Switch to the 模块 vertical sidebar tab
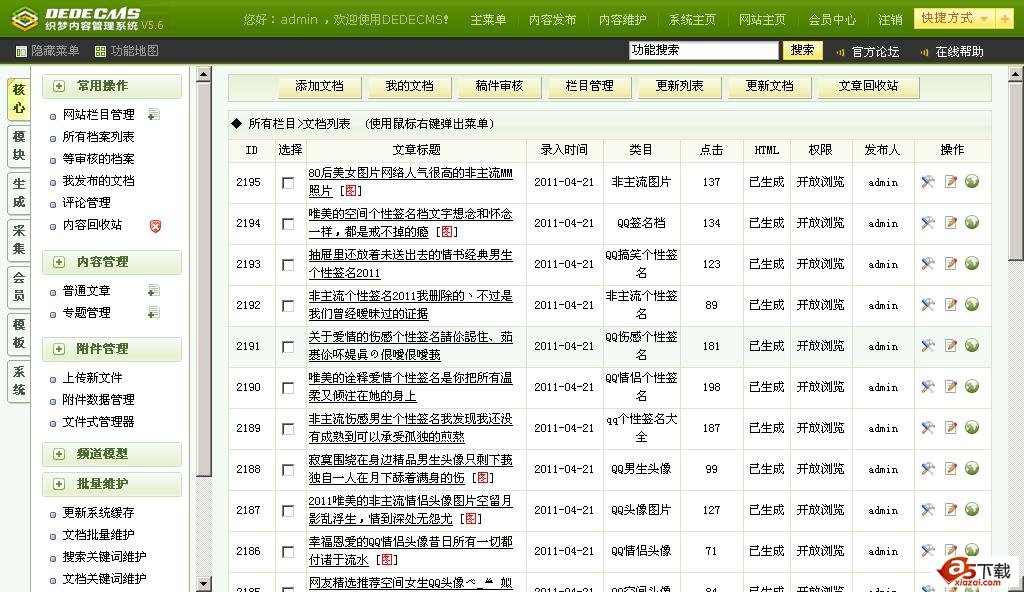 pos(18,145)
